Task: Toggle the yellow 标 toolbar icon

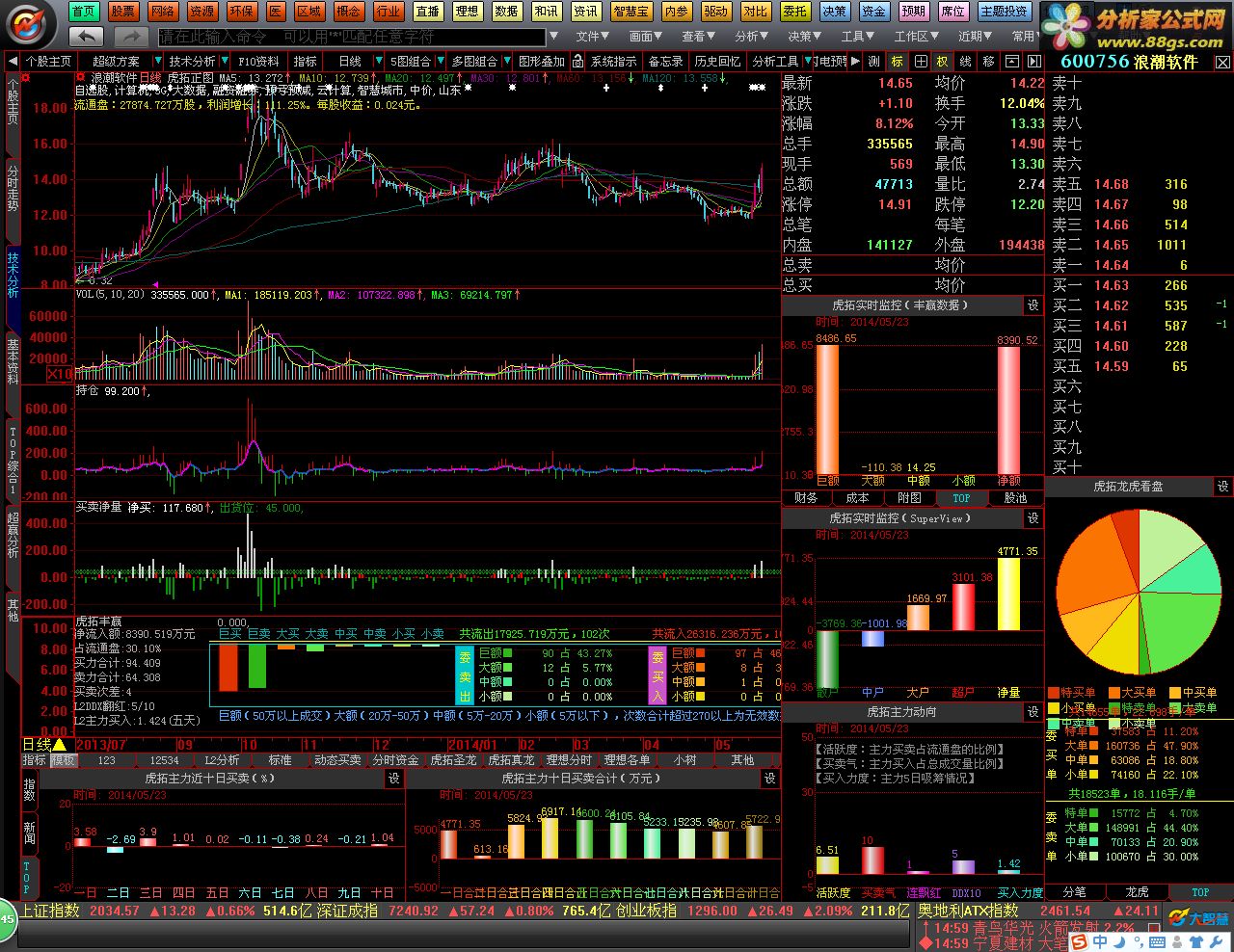Action: point(897,61)
